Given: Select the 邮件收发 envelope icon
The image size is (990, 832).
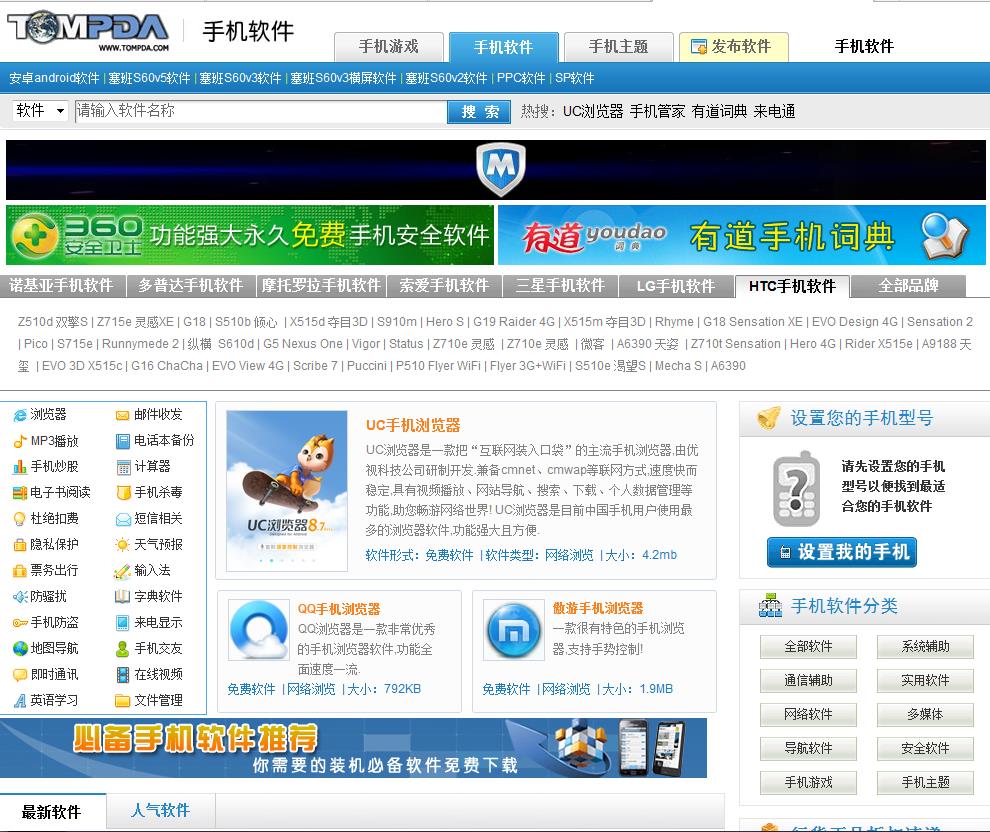Looking at the screenshot, I should point(122,415).
